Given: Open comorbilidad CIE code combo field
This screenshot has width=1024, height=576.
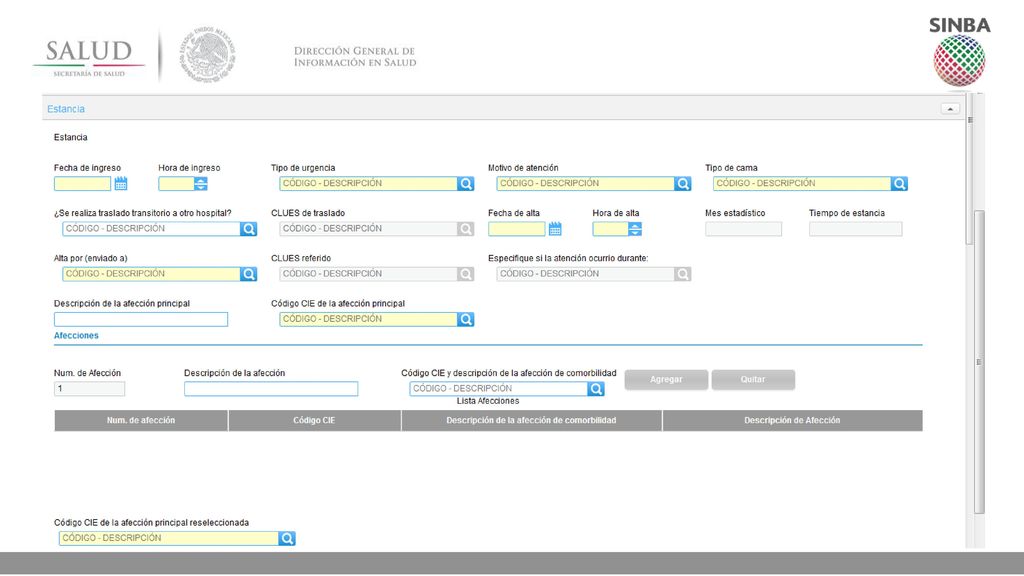Looking at the screenshot, I should (499, 389).
